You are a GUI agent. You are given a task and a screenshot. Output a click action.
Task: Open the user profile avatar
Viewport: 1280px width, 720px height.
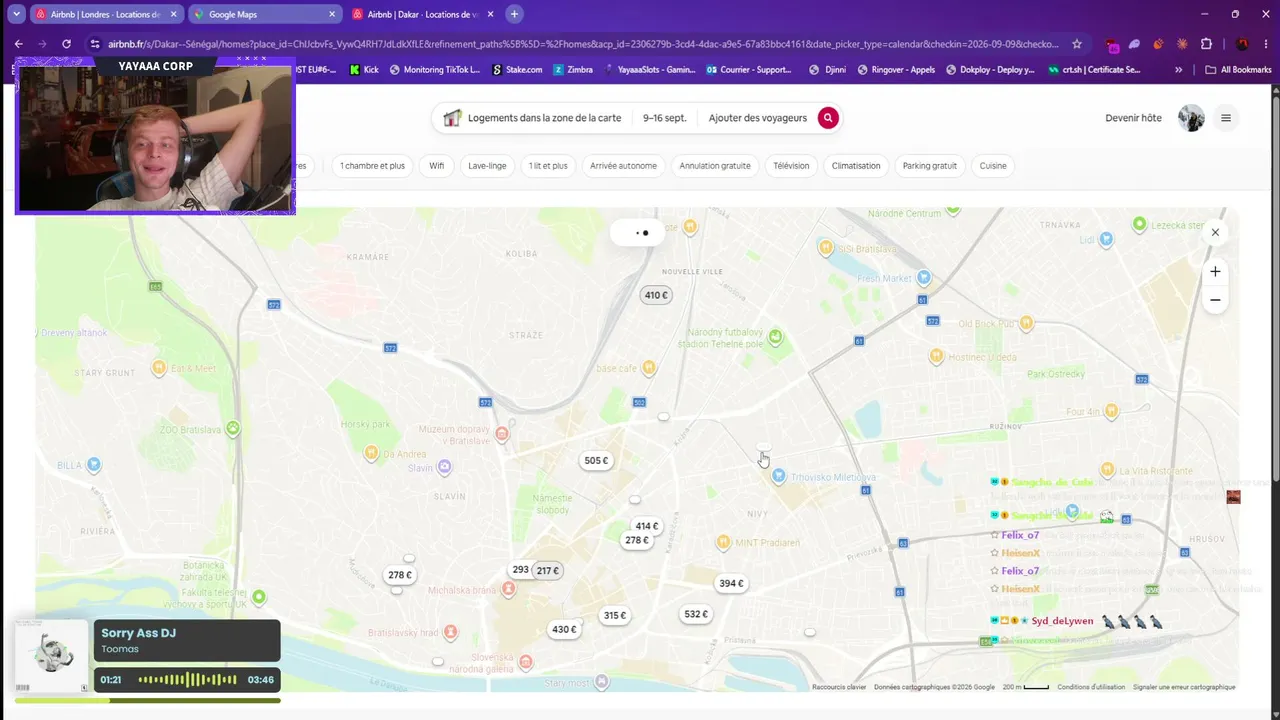(x=1191, y=118)
